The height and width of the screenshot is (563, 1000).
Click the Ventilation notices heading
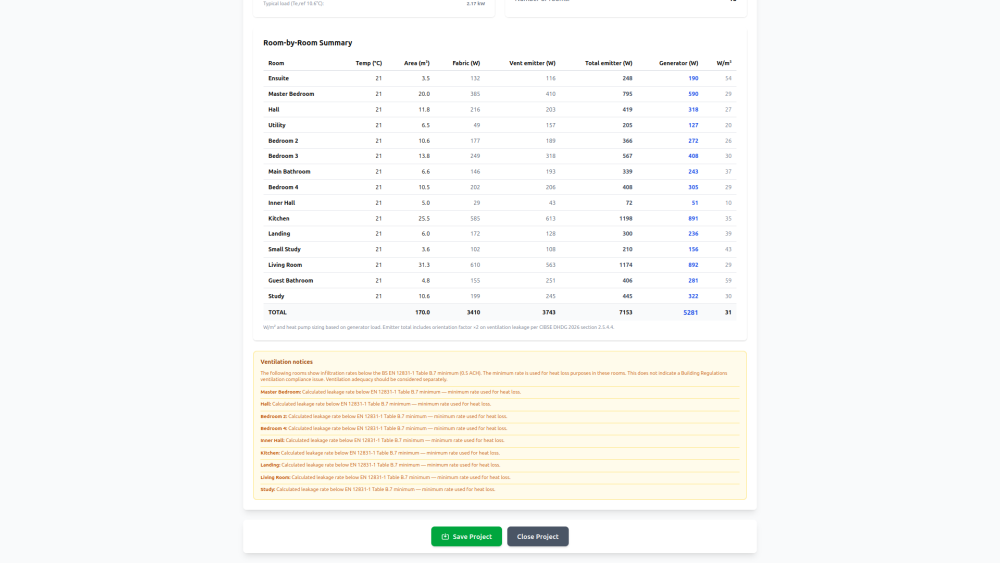tap(286, 362)
